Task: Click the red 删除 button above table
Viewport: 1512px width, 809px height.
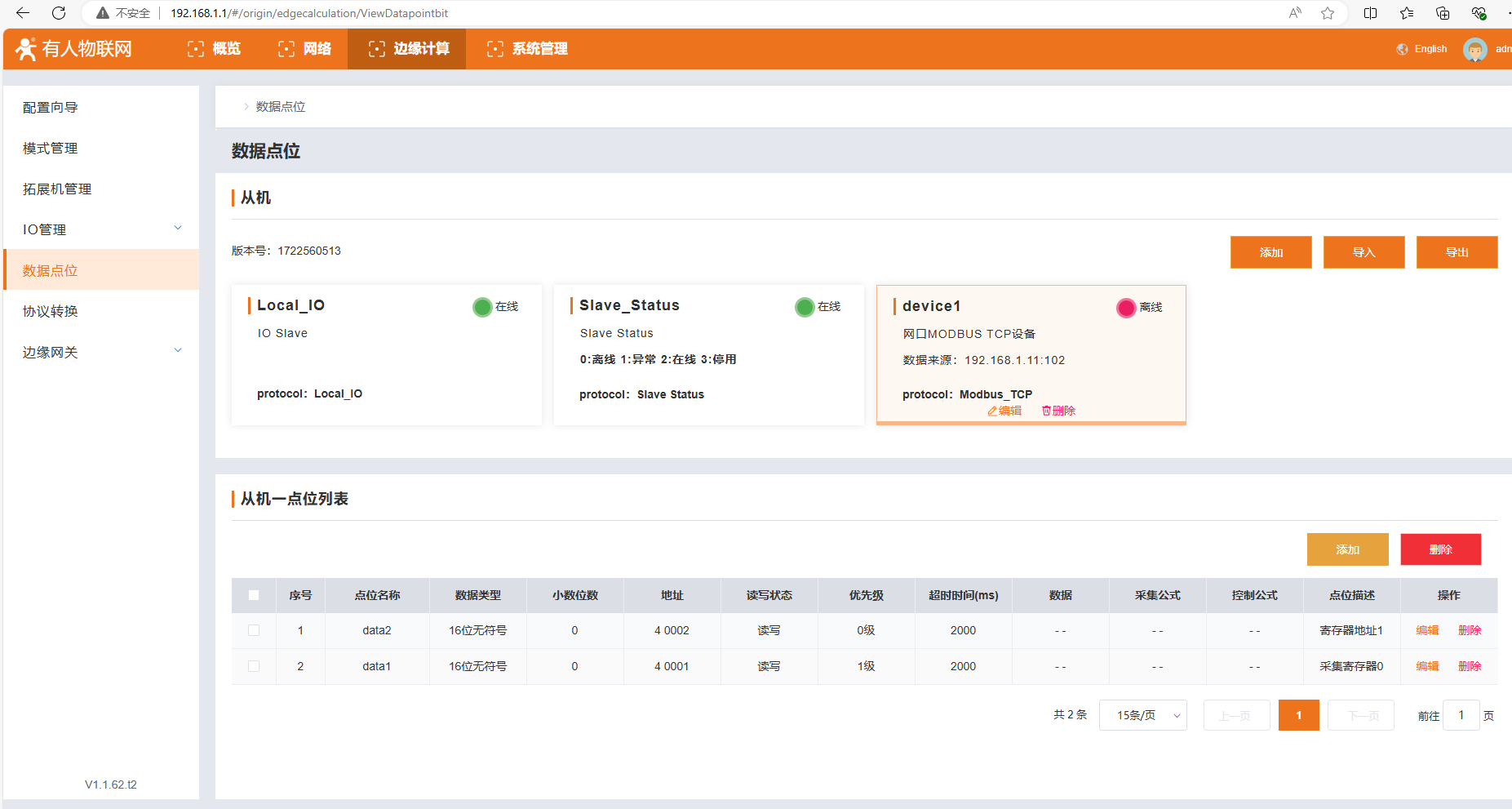Action: point(1440,549)
